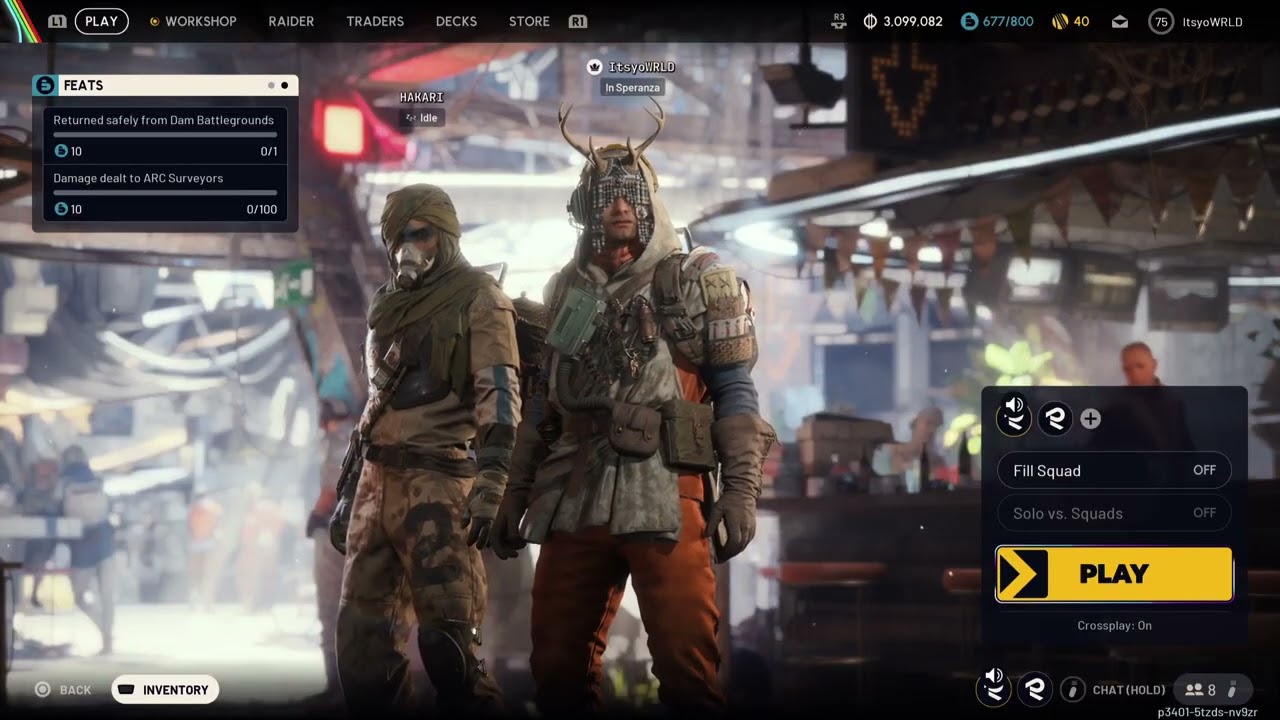Switch to first FEATS page dot
Screen dimensions: 1280x720
tap(271, 85)
